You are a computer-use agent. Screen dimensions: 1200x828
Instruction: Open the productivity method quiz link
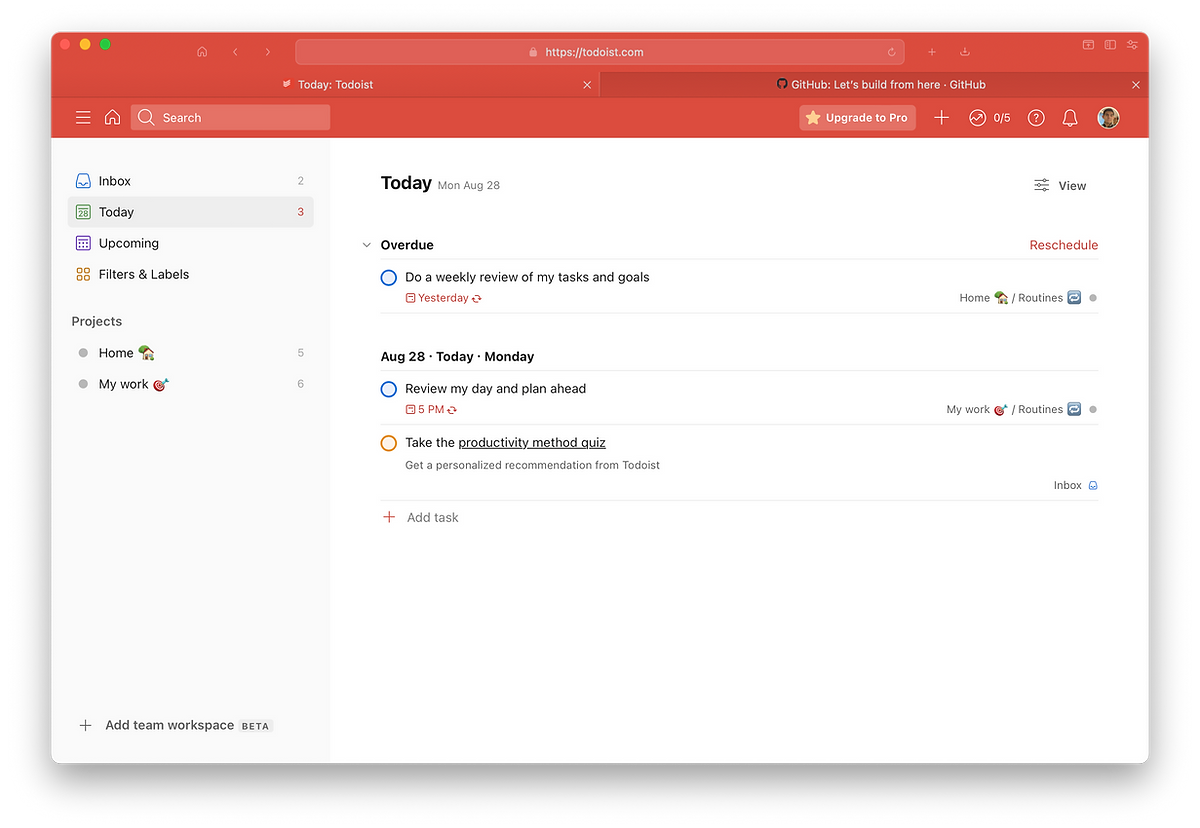point(532,442)
